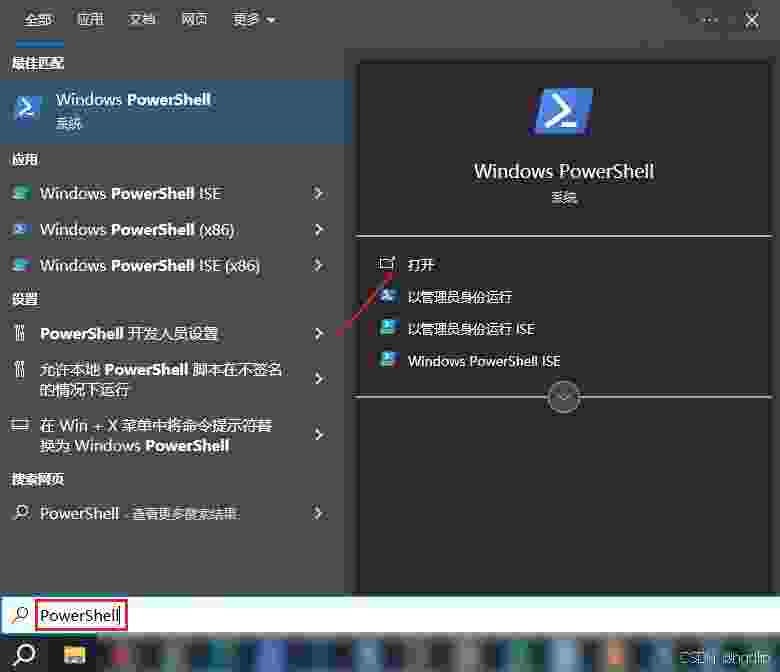Click the Windows PowerShell ISE app icon
780x672 pixels.
21,193
